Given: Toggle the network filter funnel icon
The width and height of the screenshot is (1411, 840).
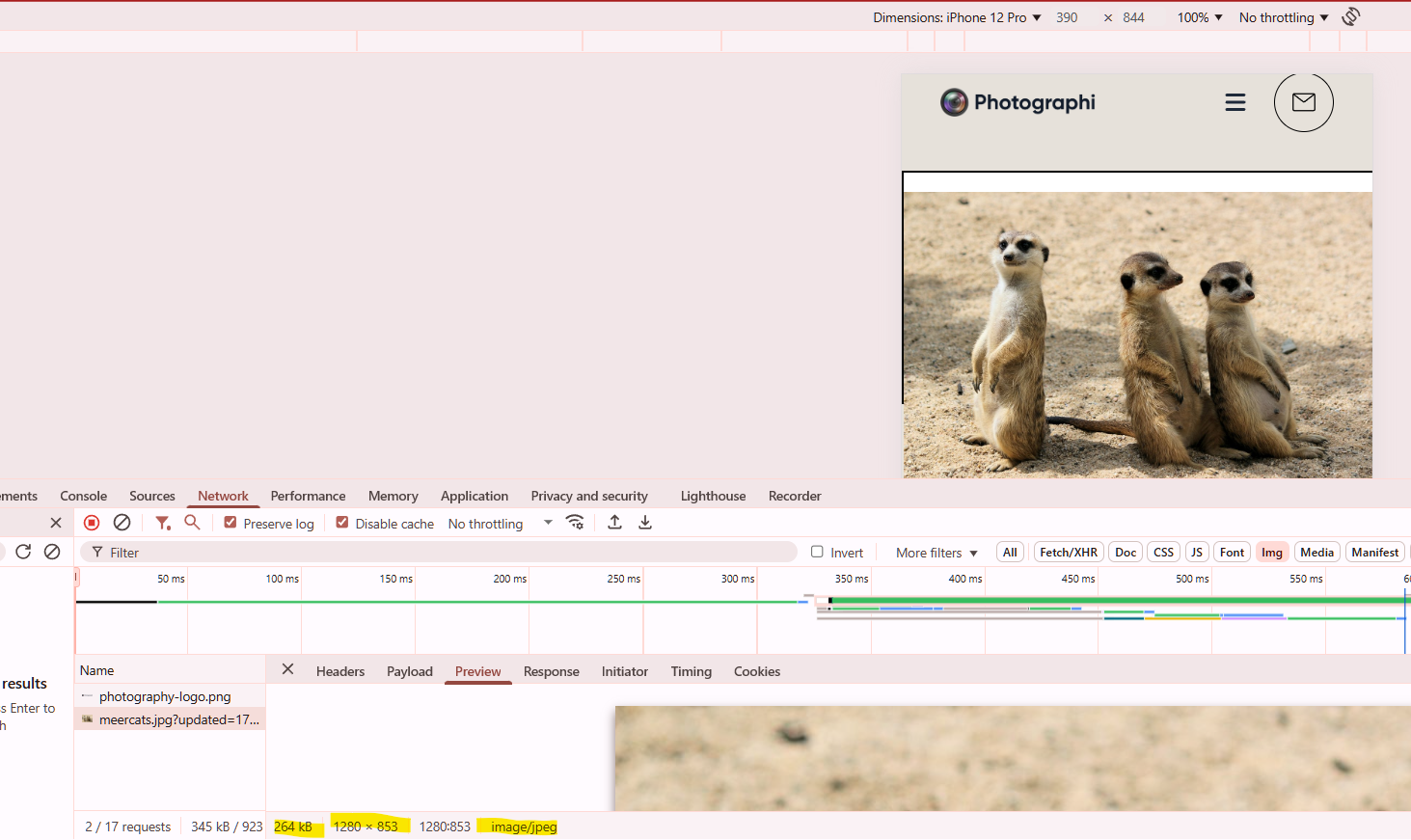Looking at the screenshot, I should 163,523.
